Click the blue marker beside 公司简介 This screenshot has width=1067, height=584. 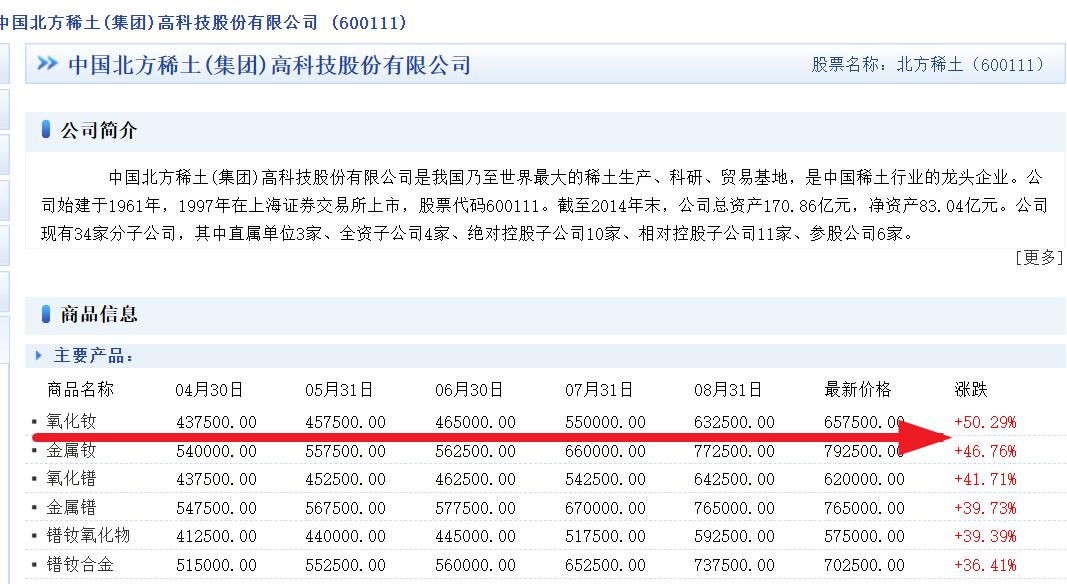pyautogui.click(x=46, y=129)
